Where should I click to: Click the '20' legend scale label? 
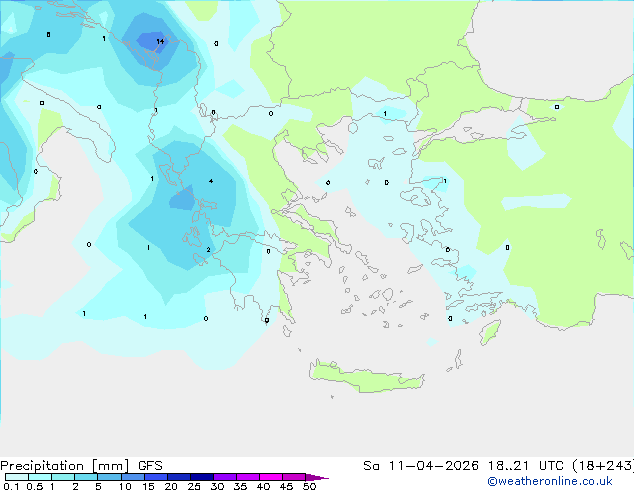[x=171, y=486]
